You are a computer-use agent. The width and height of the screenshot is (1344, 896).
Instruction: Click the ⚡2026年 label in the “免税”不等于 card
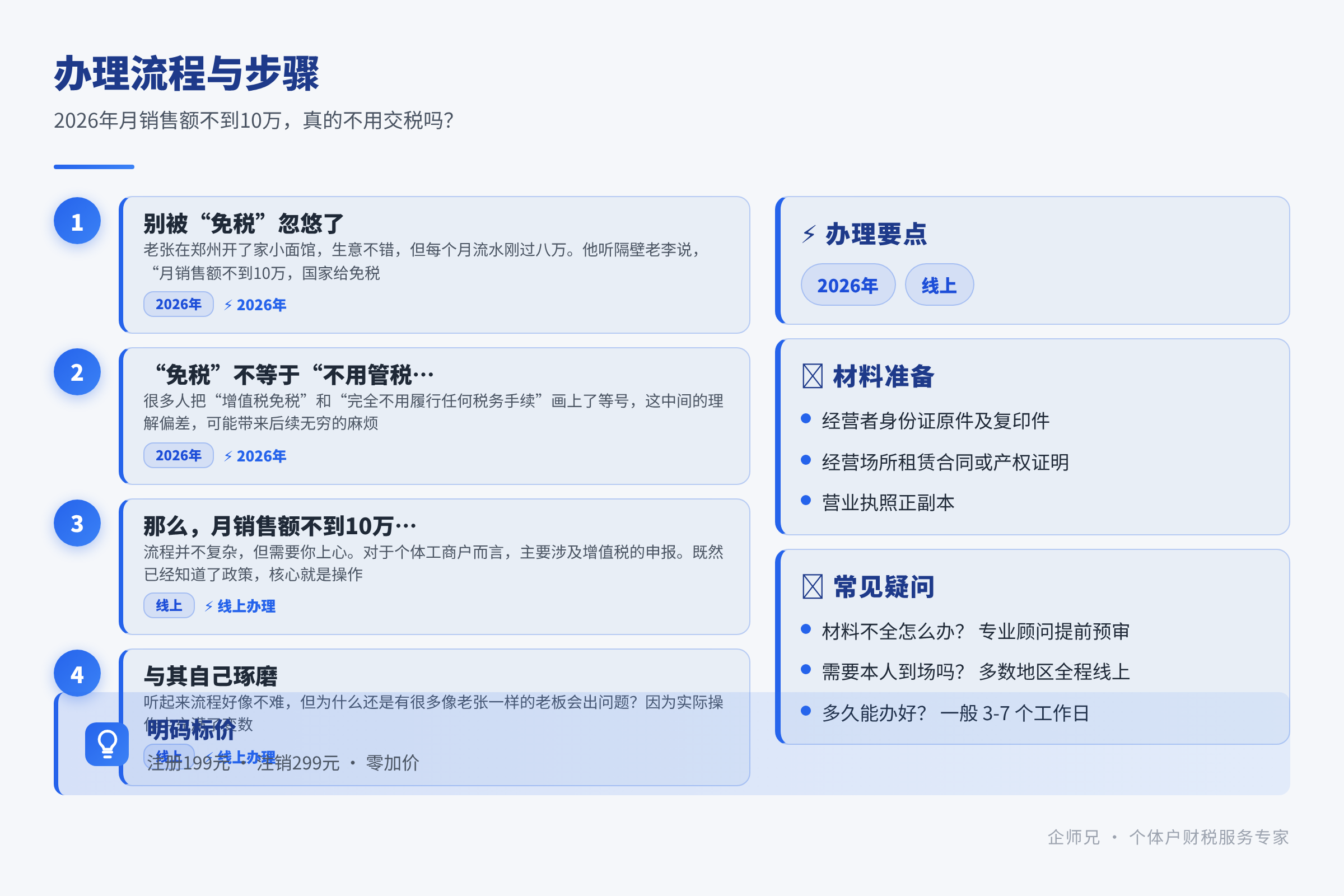(x=255, y=456)
